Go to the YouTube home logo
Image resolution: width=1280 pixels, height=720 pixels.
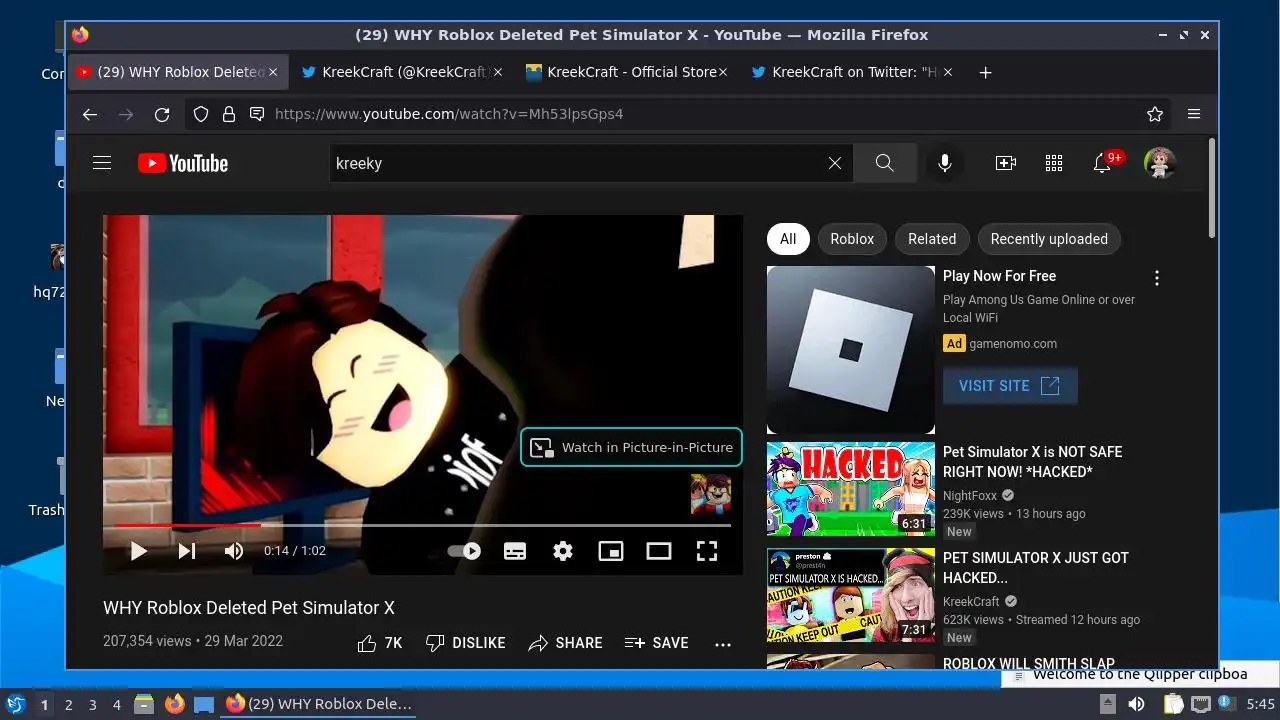[183, 163]
